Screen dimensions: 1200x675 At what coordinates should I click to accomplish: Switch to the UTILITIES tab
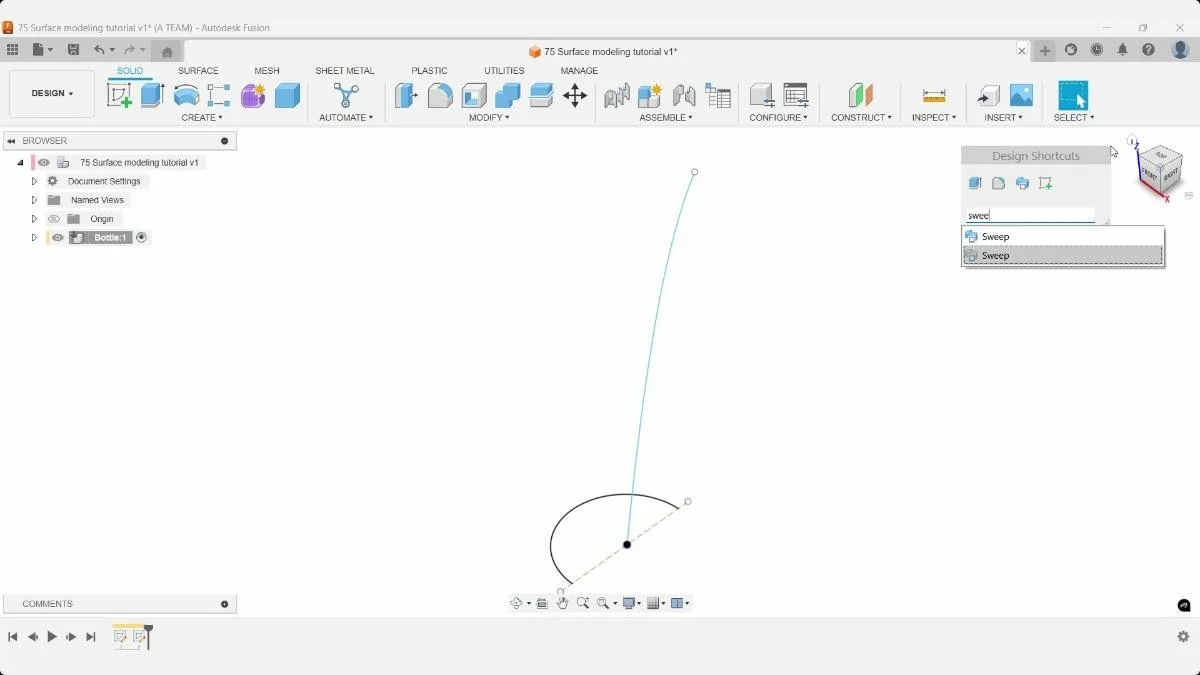click(504, 71)
